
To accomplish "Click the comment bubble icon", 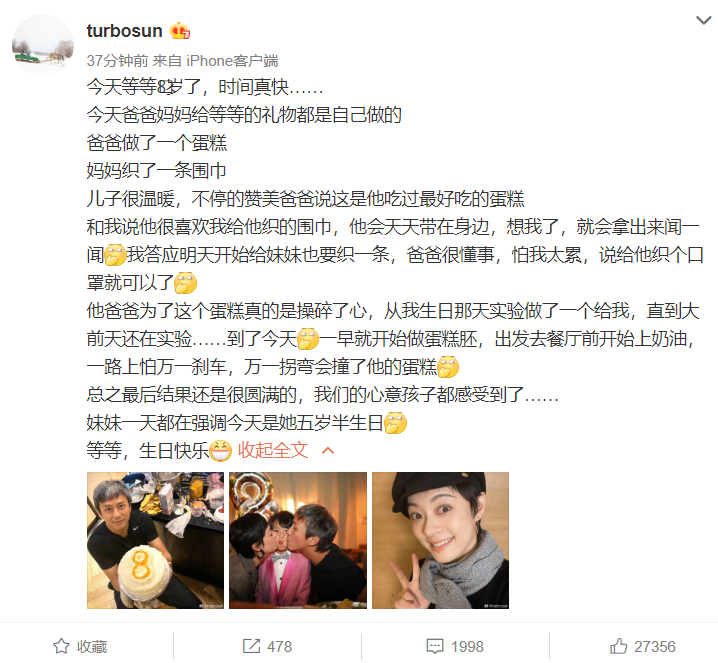I will pos(435,646).
